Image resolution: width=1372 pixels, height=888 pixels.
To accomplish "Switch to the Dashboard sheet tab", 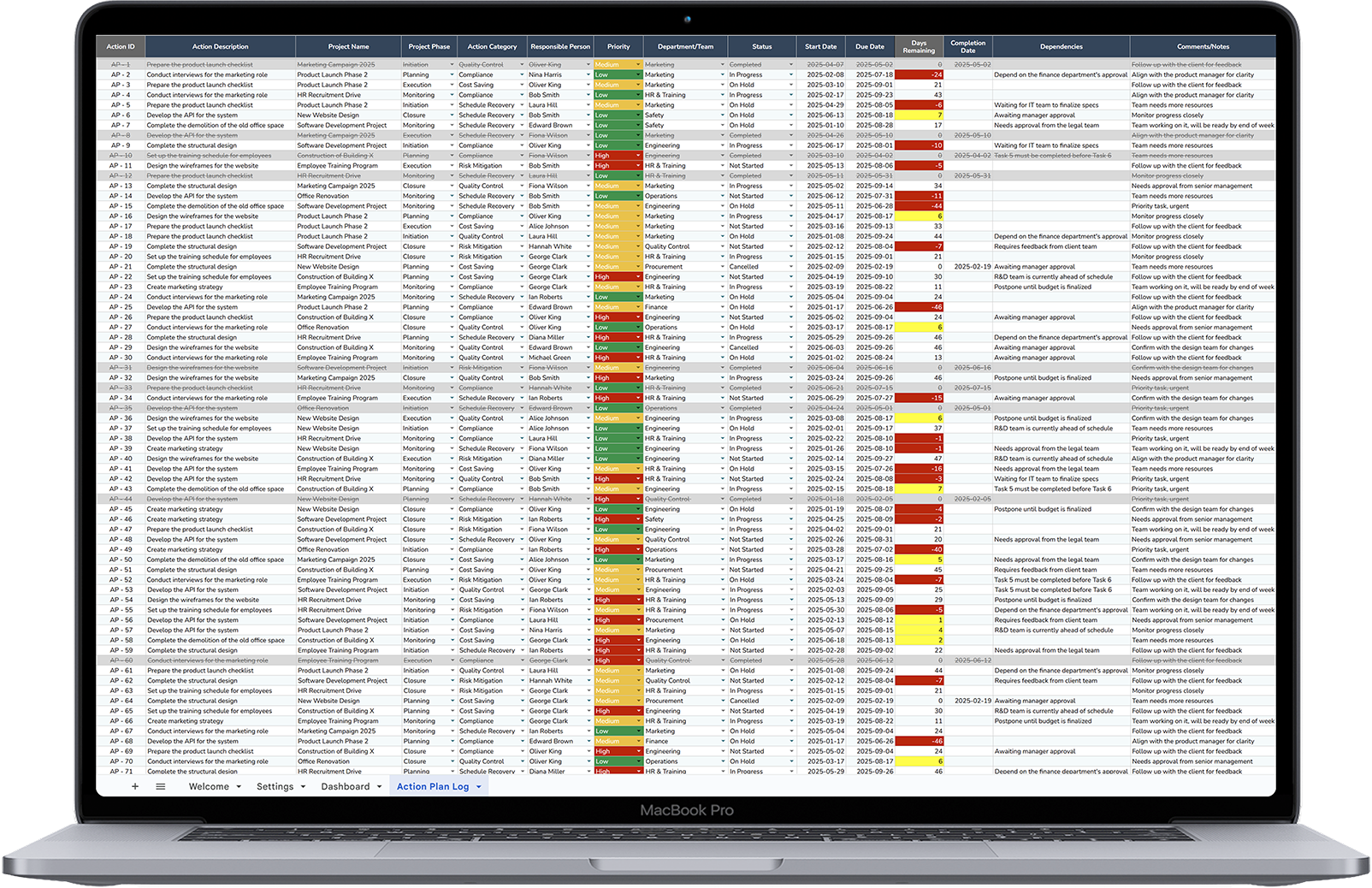I will 346,786.
